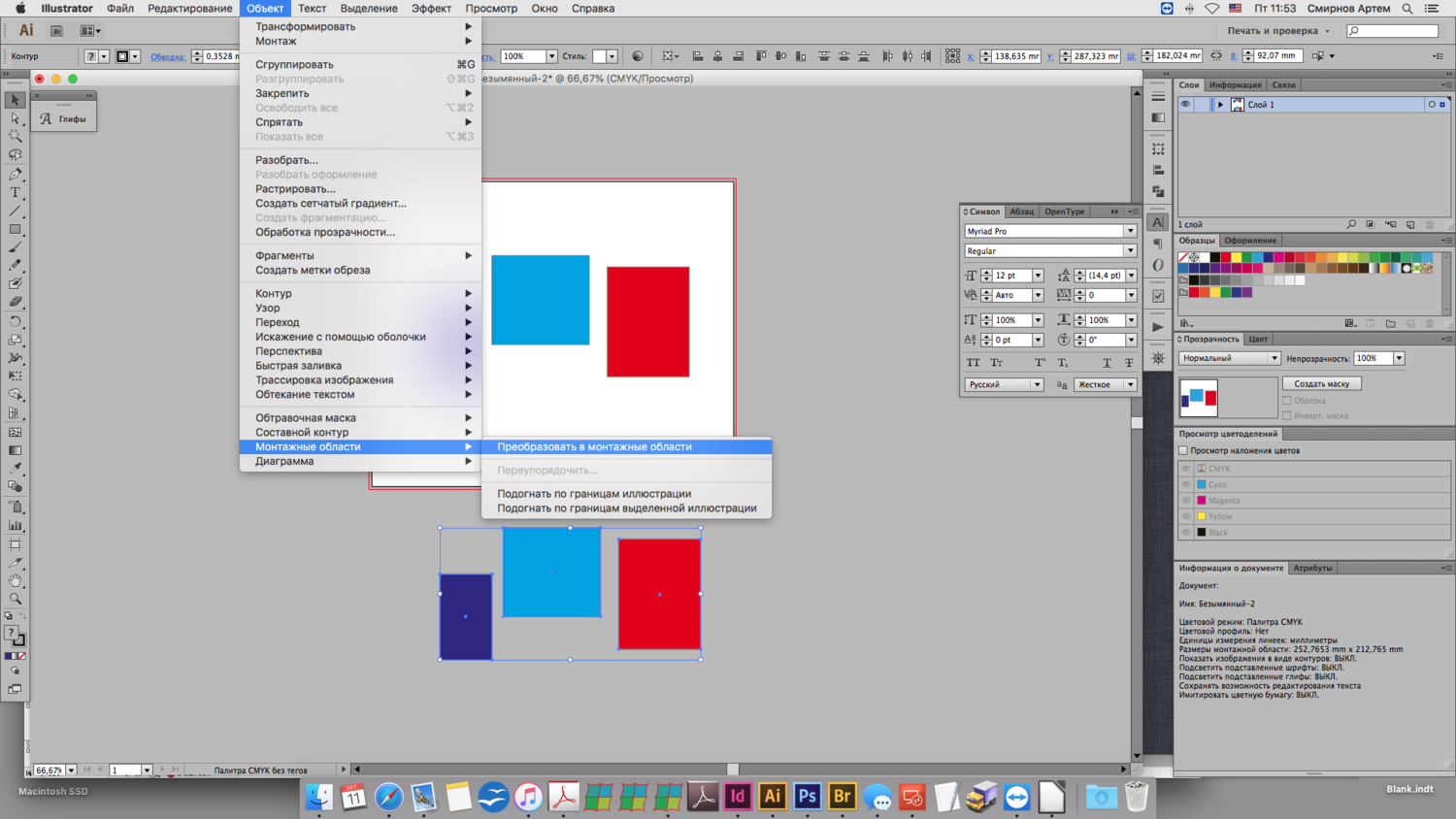
Task: Pick the Rectangle tool
Action: [16, 230]
